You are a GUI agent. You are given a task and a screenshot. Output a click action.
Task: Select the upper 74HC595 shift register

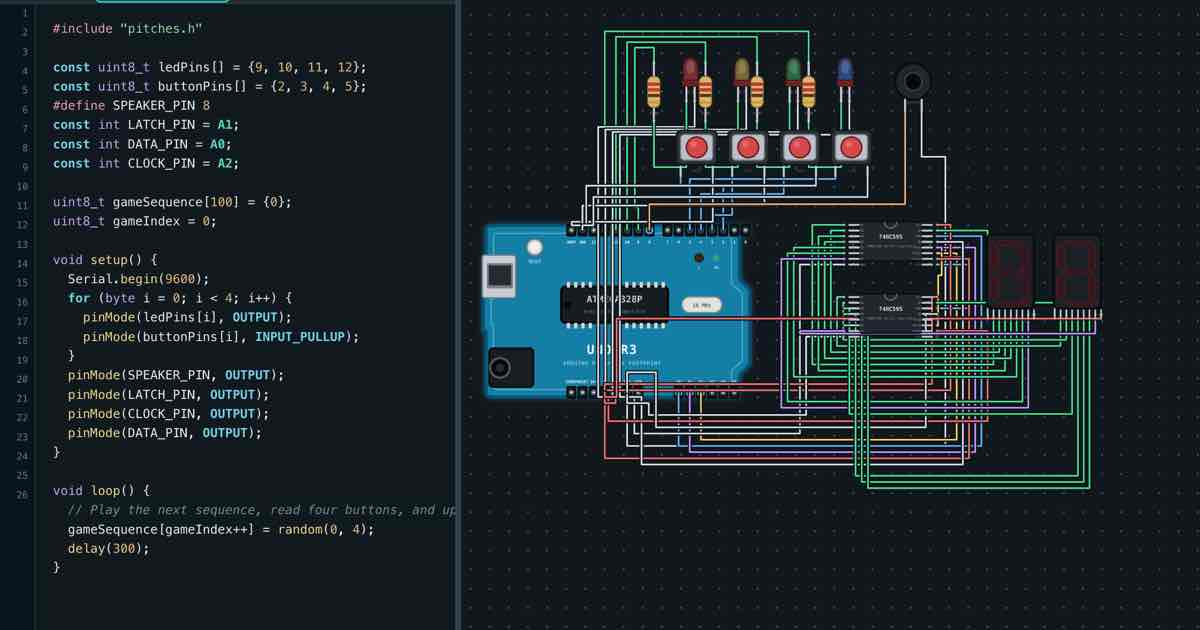tap(890, 242)
